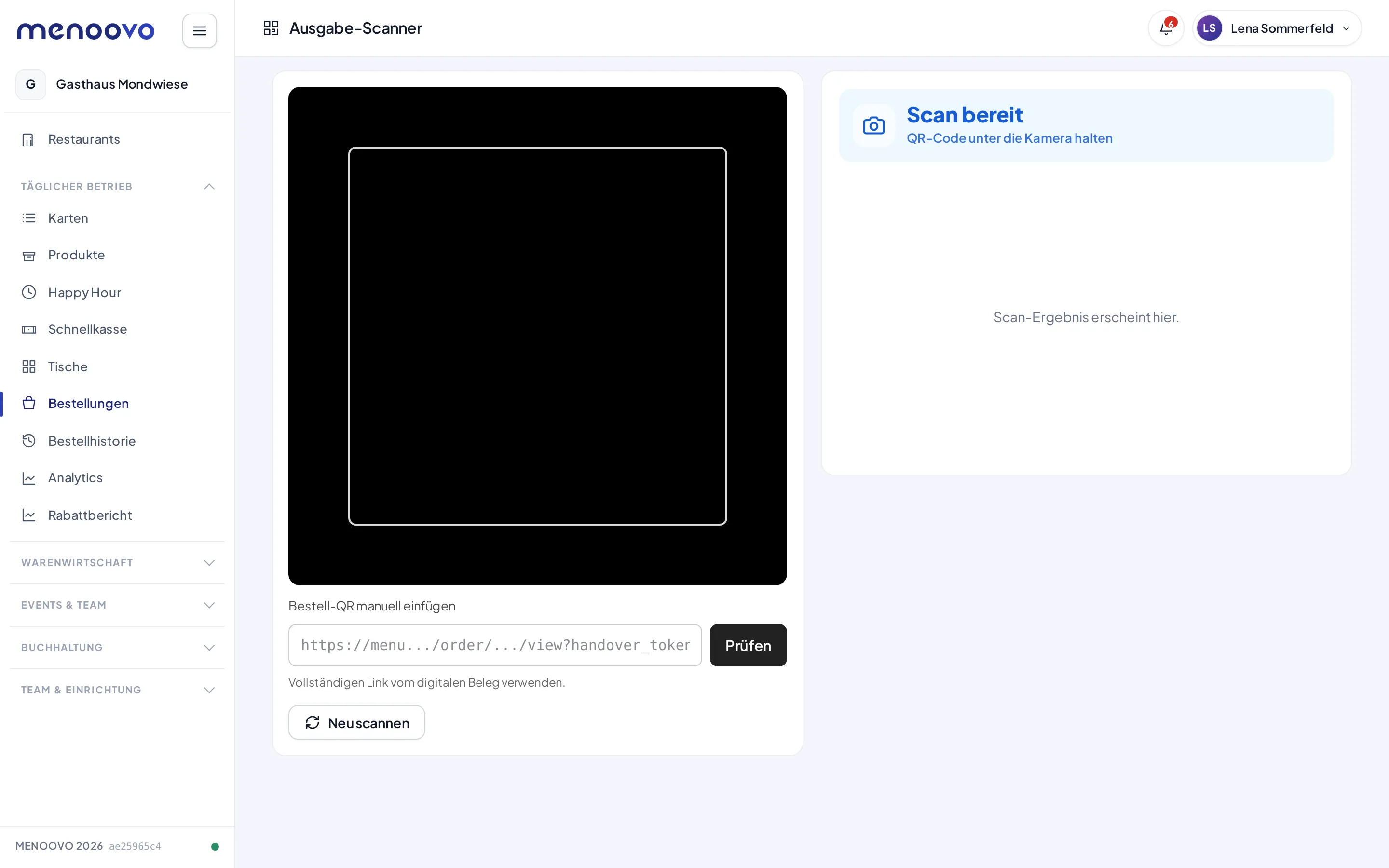The image size is (1389, 868).
Task: Click the Restaurants building icon
Action: pos(28,139)
